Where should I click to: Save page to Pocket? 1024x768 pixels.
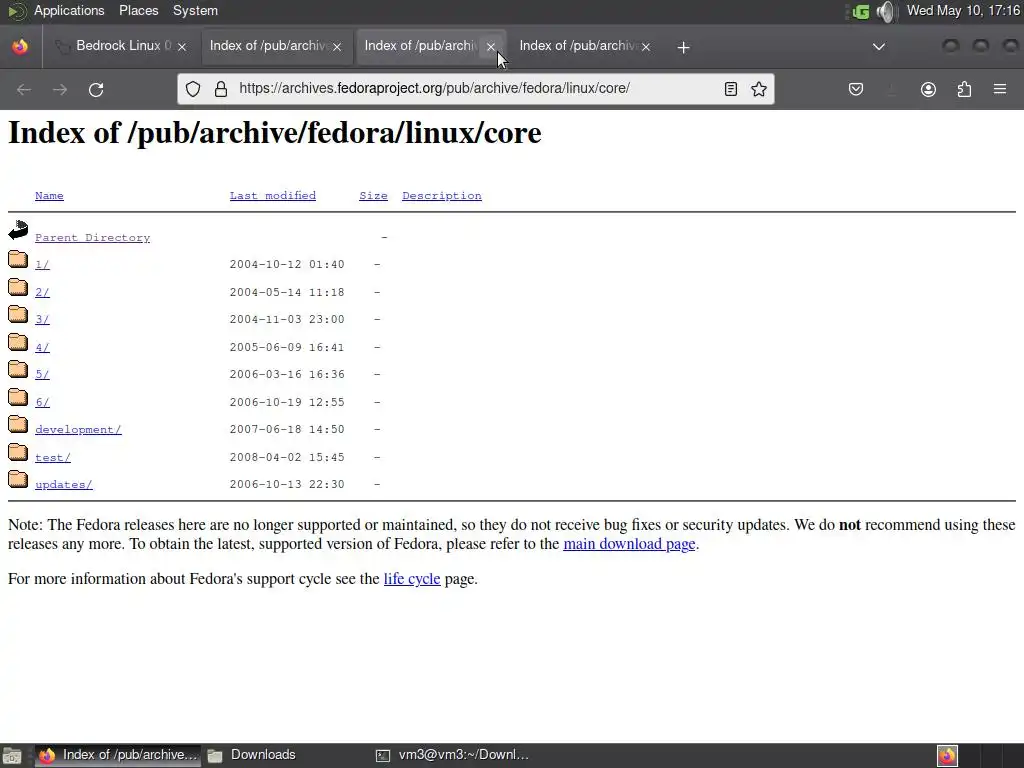(x=856, y=89)
